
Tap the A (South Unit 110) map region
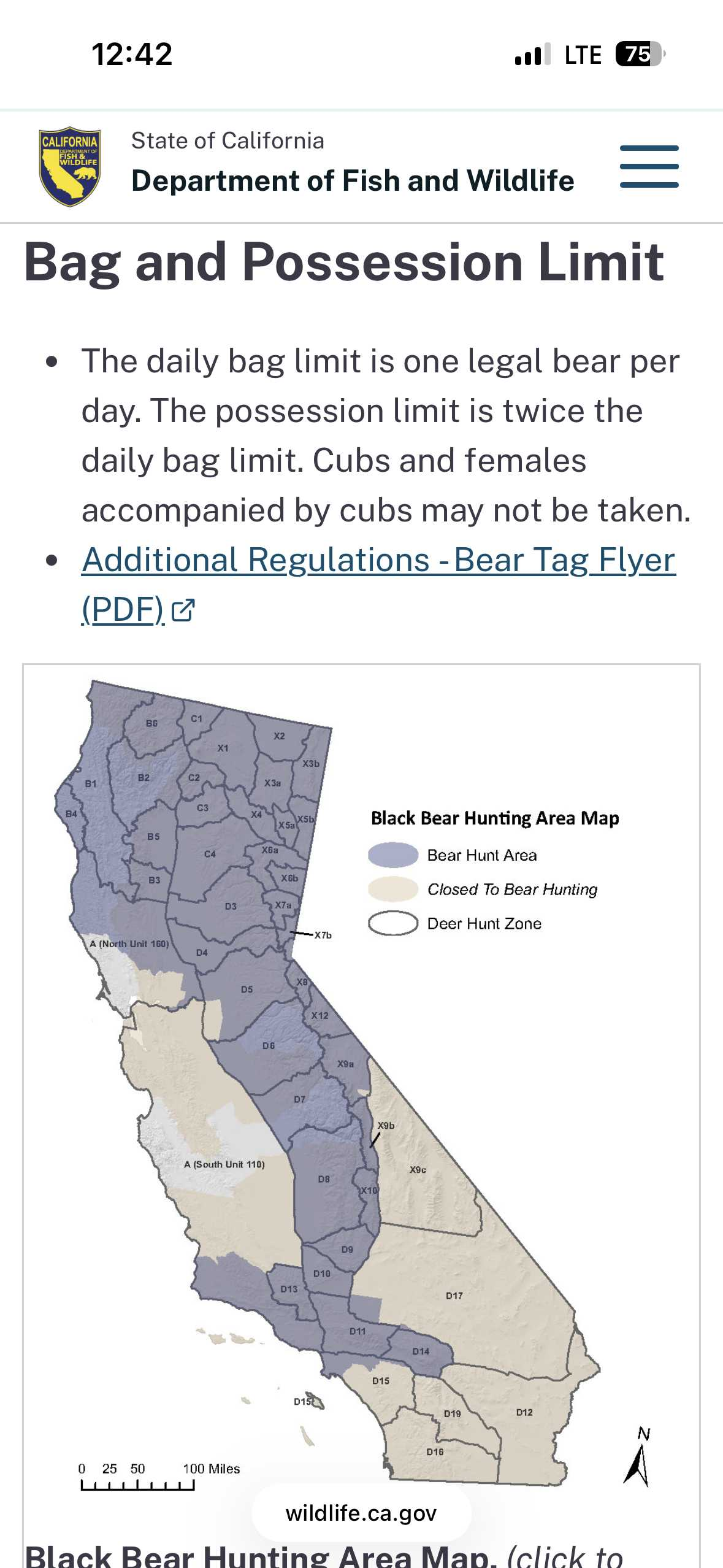224,1164
